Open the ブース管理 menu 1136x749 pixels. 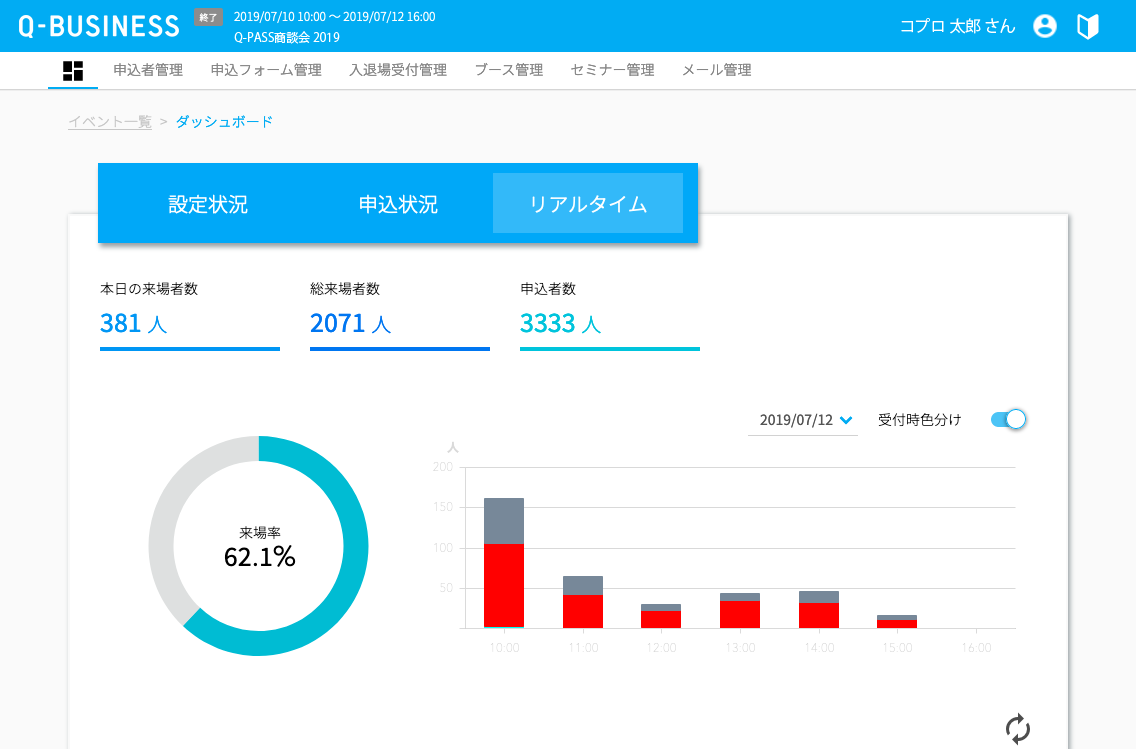(x=508, y=70)
